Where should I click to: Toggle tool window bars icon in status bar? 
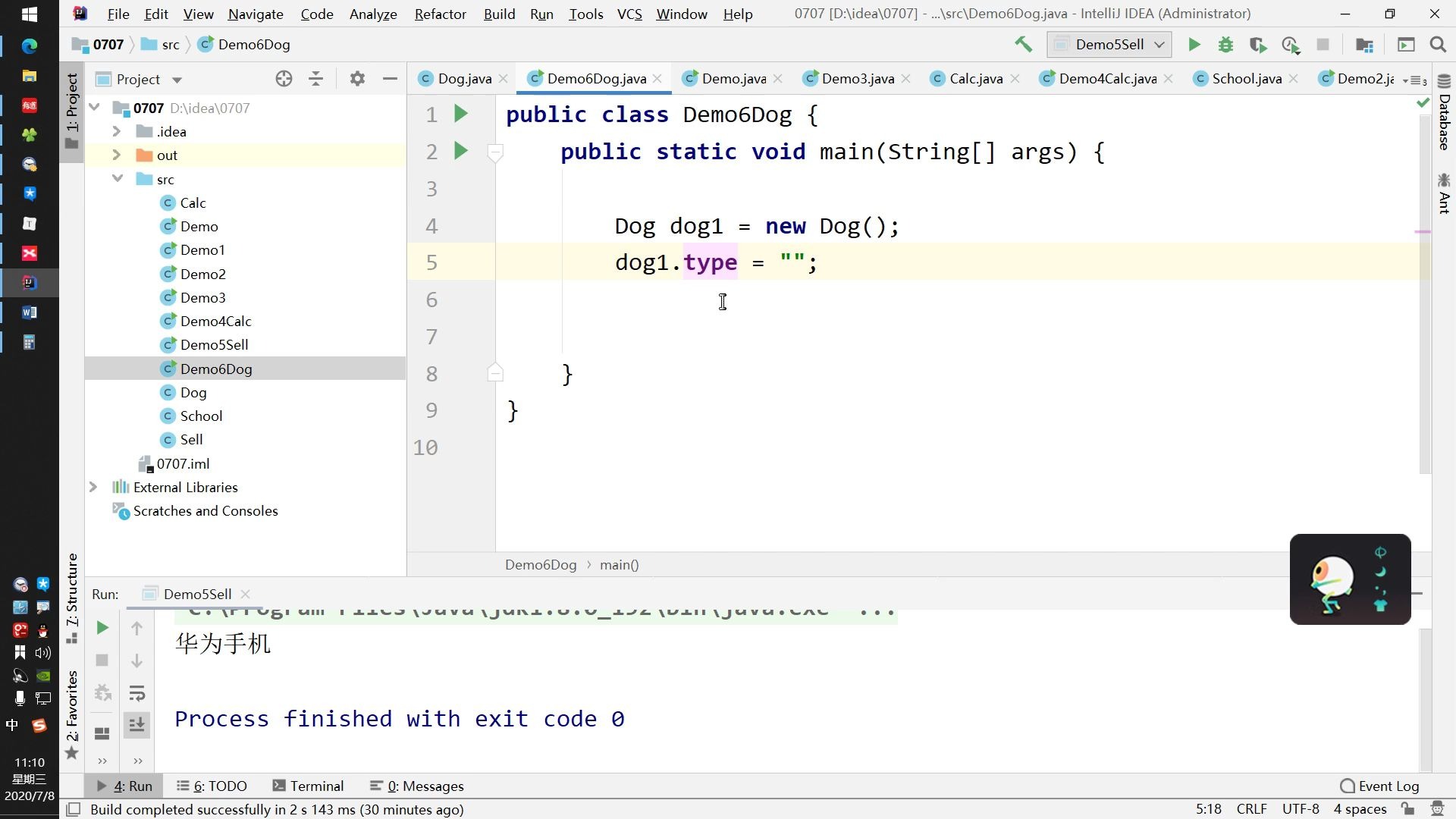[x=74, y=809]
